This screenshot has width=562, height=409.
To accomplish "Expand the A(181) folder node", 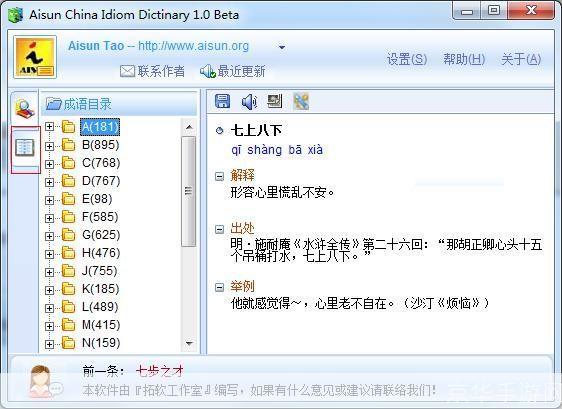I will (x=49, y=127).
